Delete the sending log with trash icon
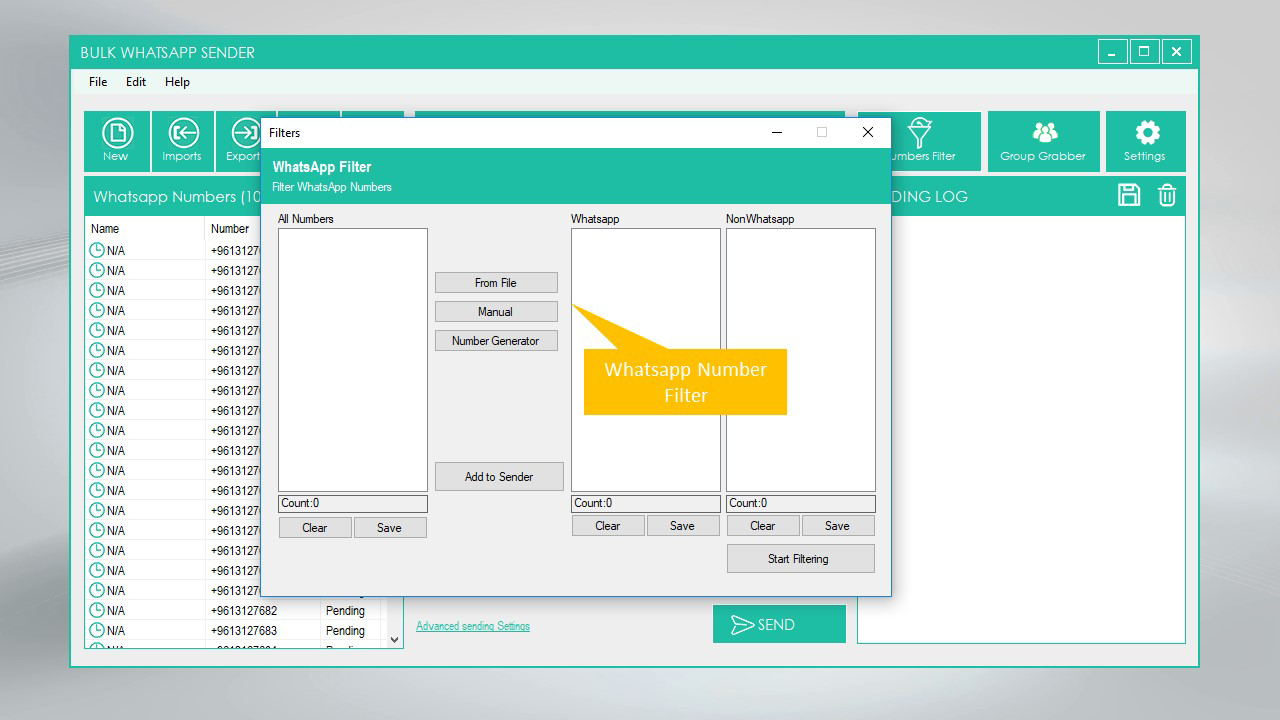The width and height of the screenshot is (1280, 720). pos(1167,195)
